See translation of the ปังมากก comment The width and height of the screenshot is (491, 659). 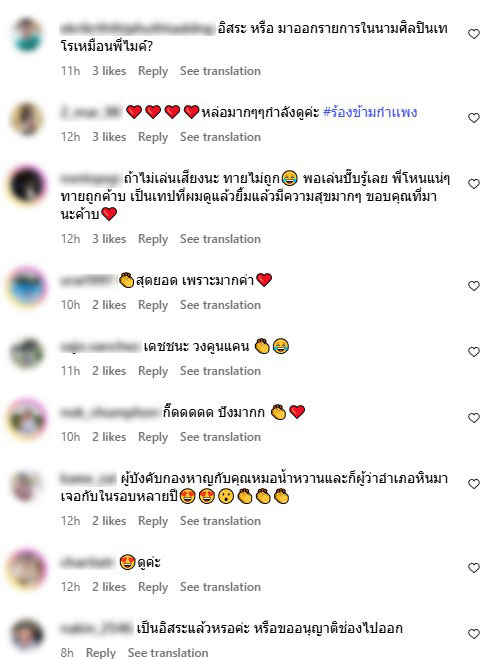220,437
